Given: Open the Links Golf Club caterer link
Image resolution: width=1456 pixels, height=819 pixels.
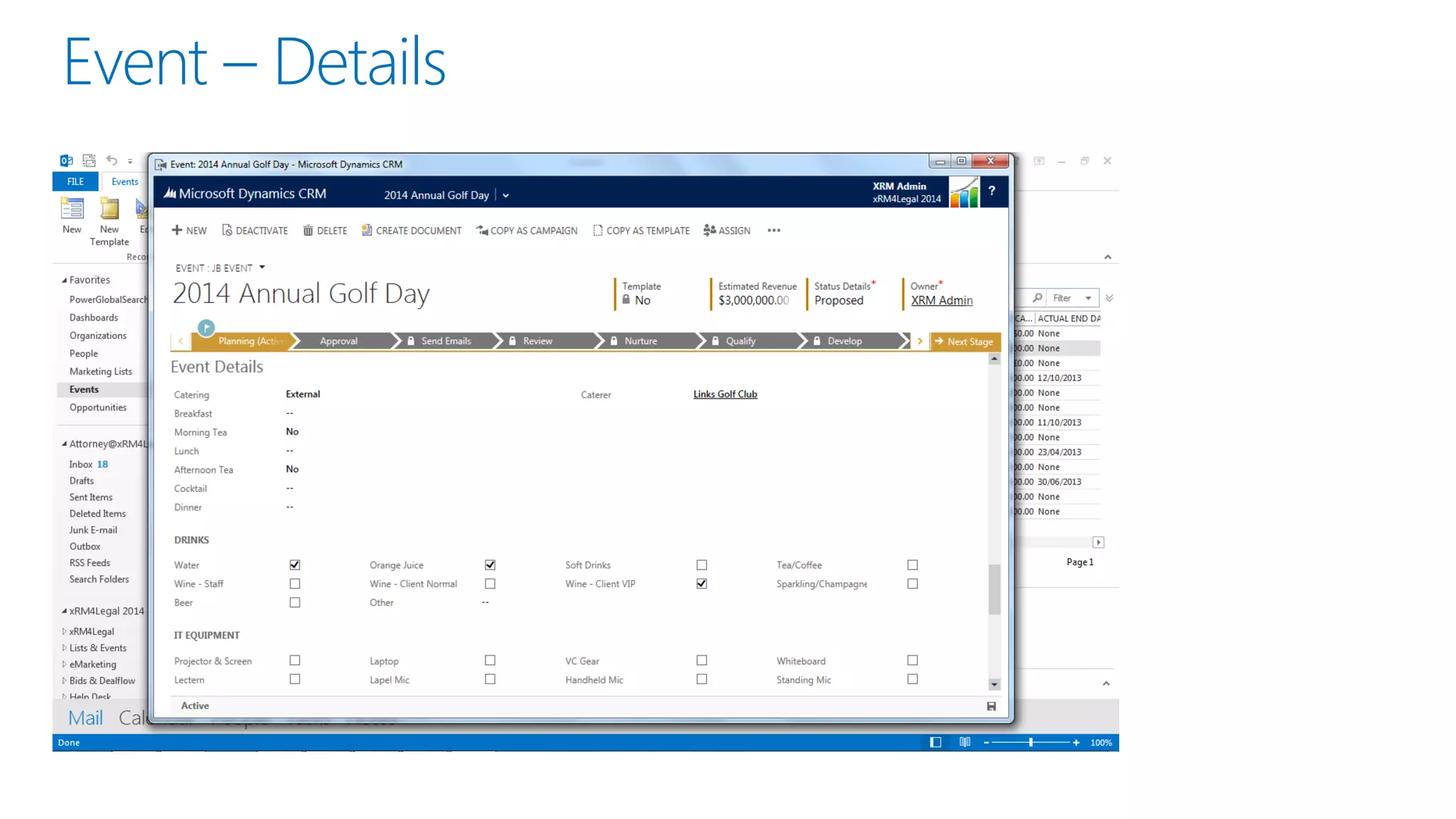Looking at the screenshot, I should tap(725, 394).
